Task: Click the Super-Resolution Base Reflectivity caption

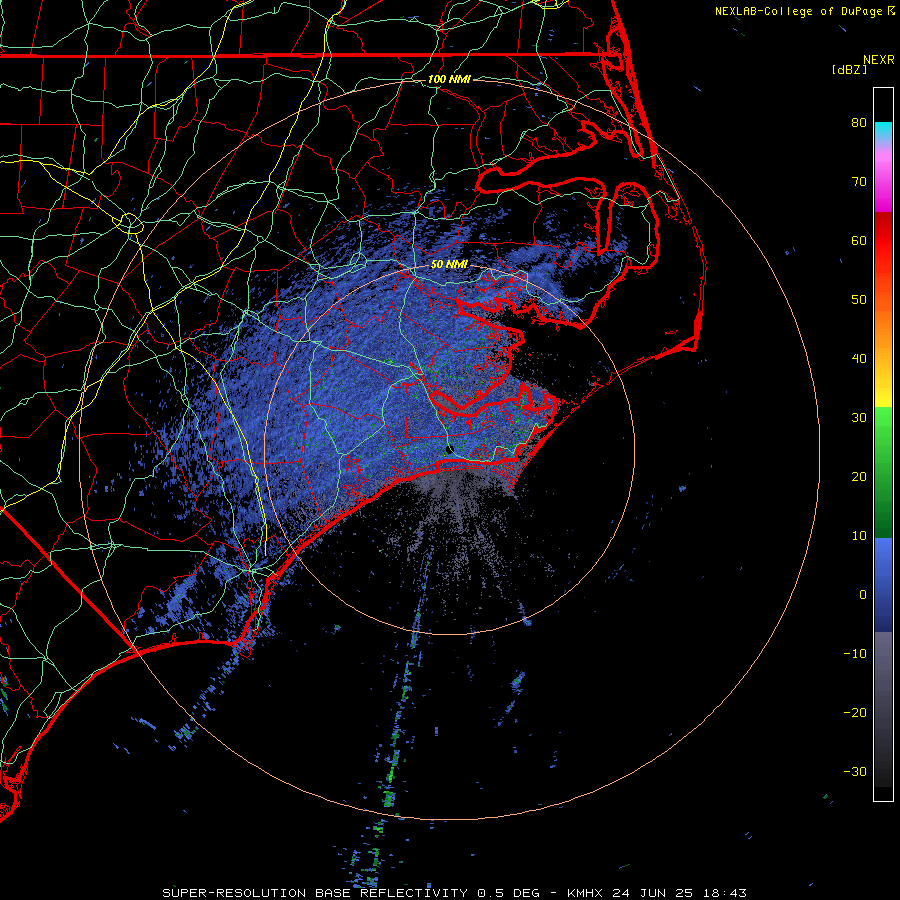Action: (454, 893)
